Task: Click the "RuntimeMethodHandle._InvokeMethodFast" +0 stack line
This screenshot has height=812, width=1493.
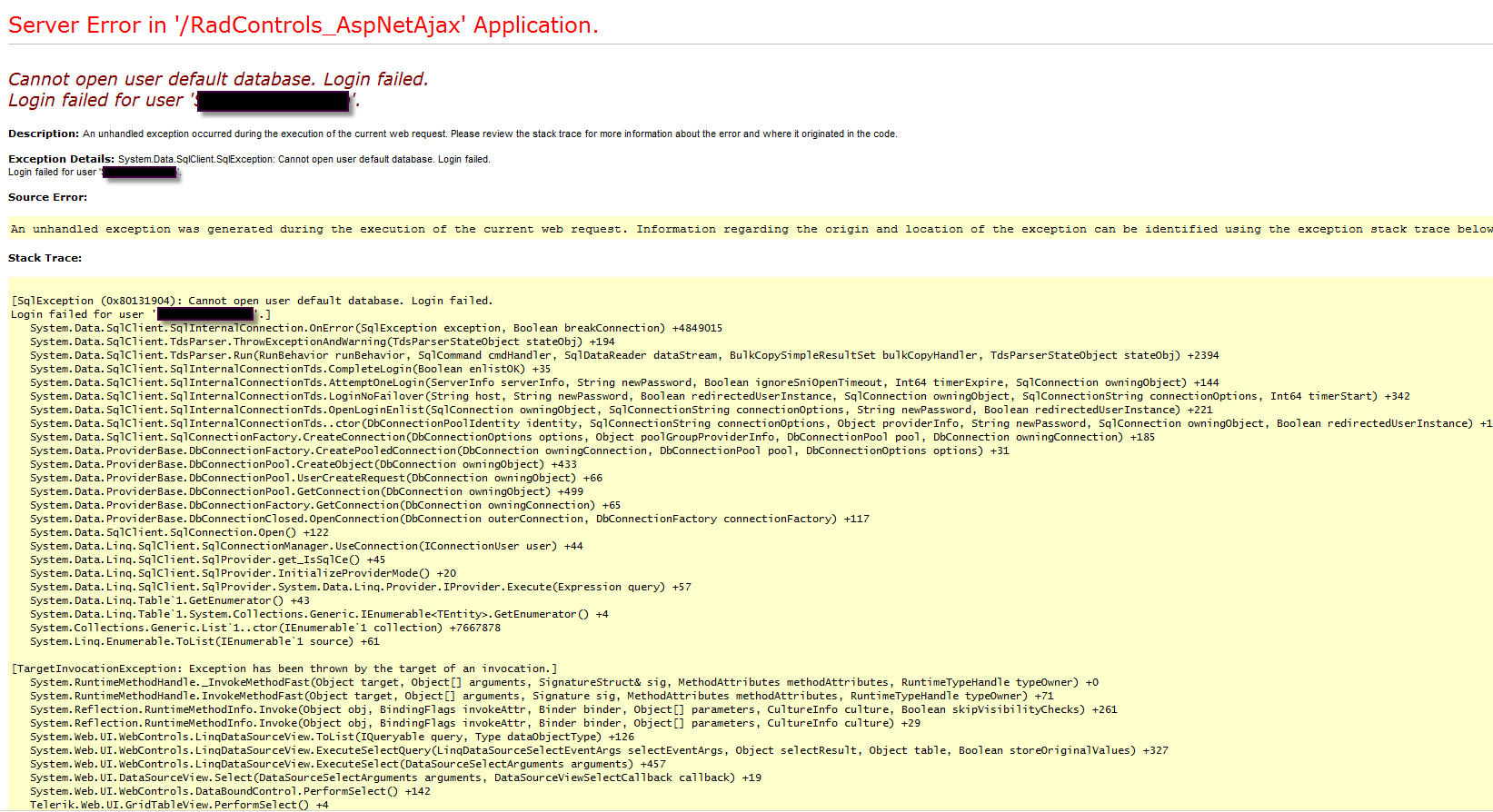Action: (x=564, y=682)
